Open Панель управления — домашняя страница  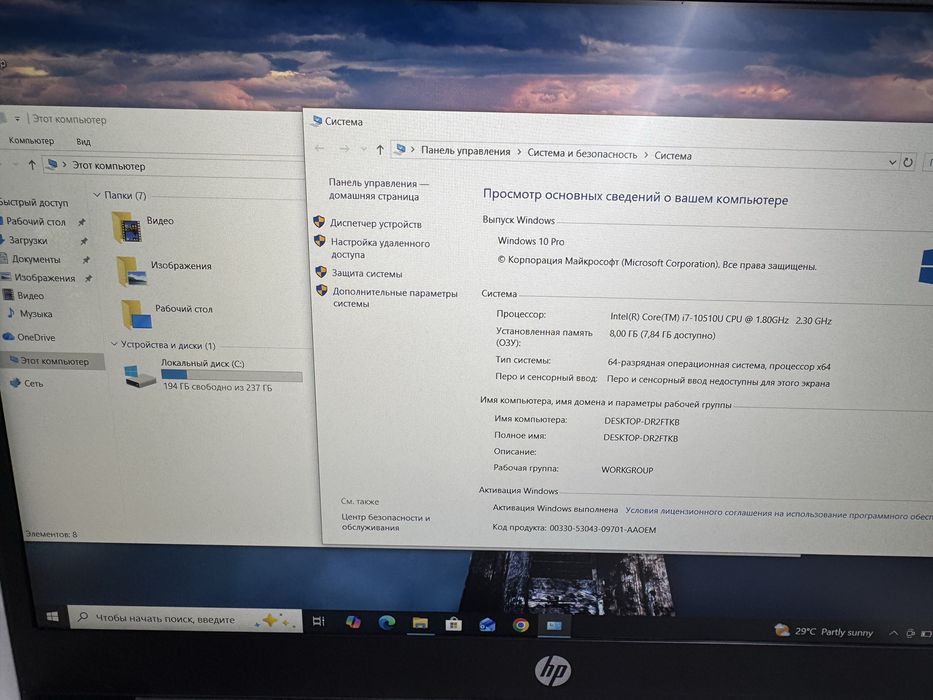click(x=378, y=190)
